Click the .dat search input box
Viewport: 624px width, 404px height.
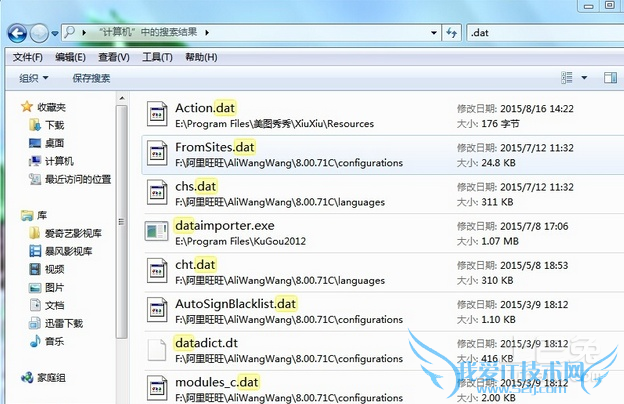coord(545,33)
